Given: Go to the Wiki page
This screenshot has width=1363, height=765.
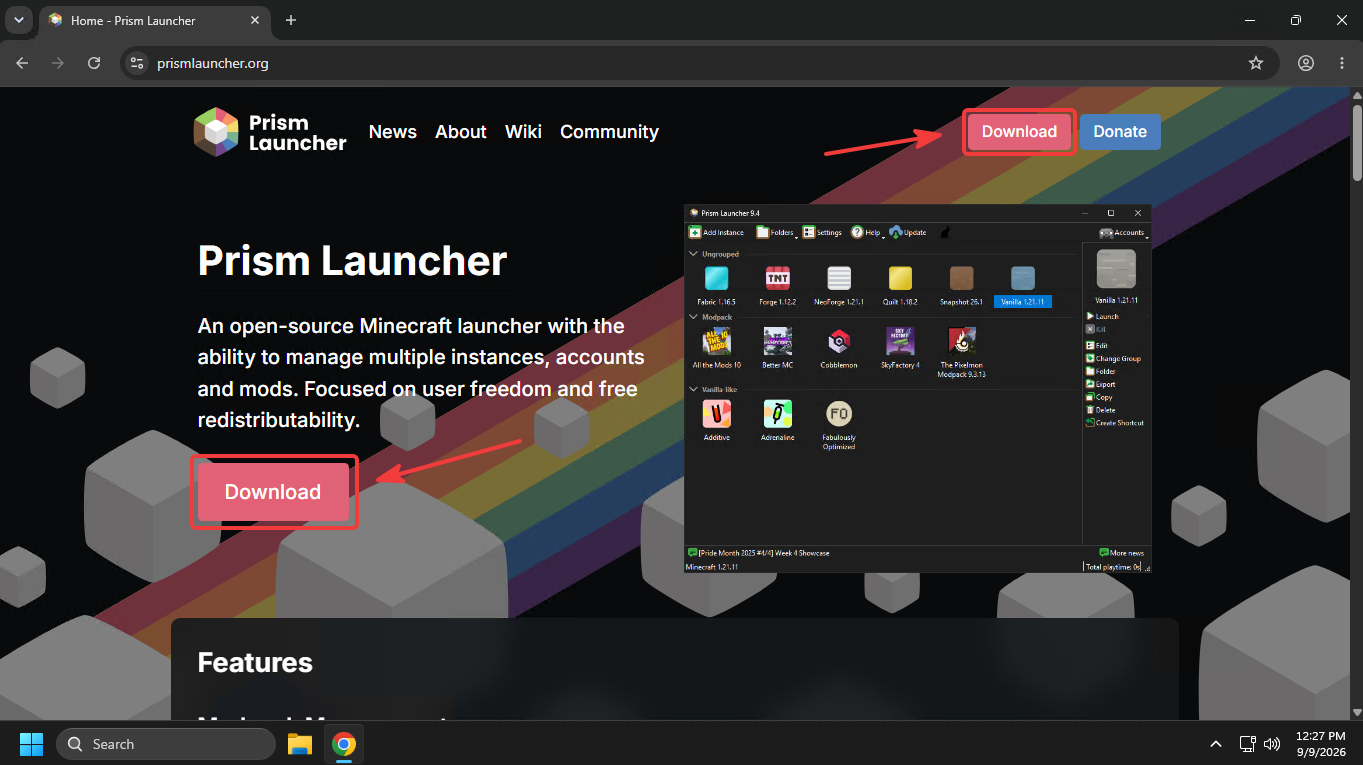Looking at the screenshot, I should (x=523, y=132).
